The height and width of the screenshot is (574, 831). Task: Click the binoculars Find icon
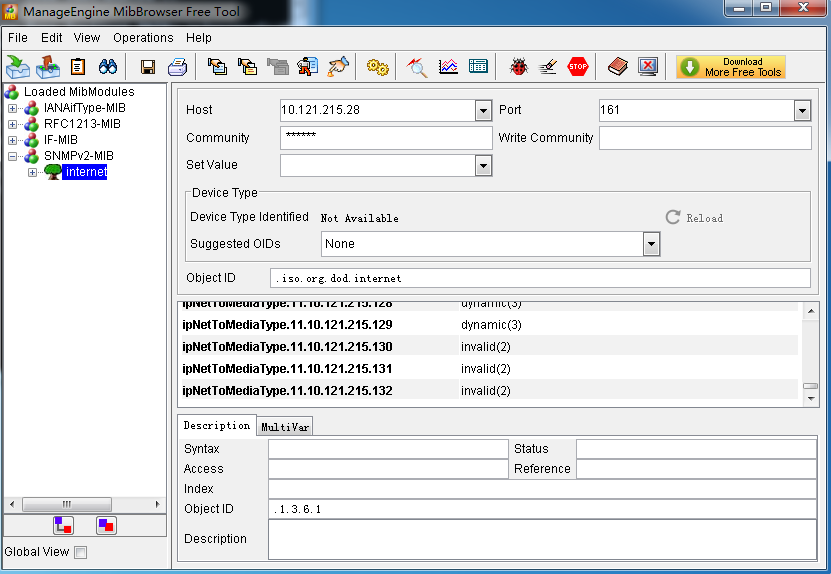click(x=108, y=67)
